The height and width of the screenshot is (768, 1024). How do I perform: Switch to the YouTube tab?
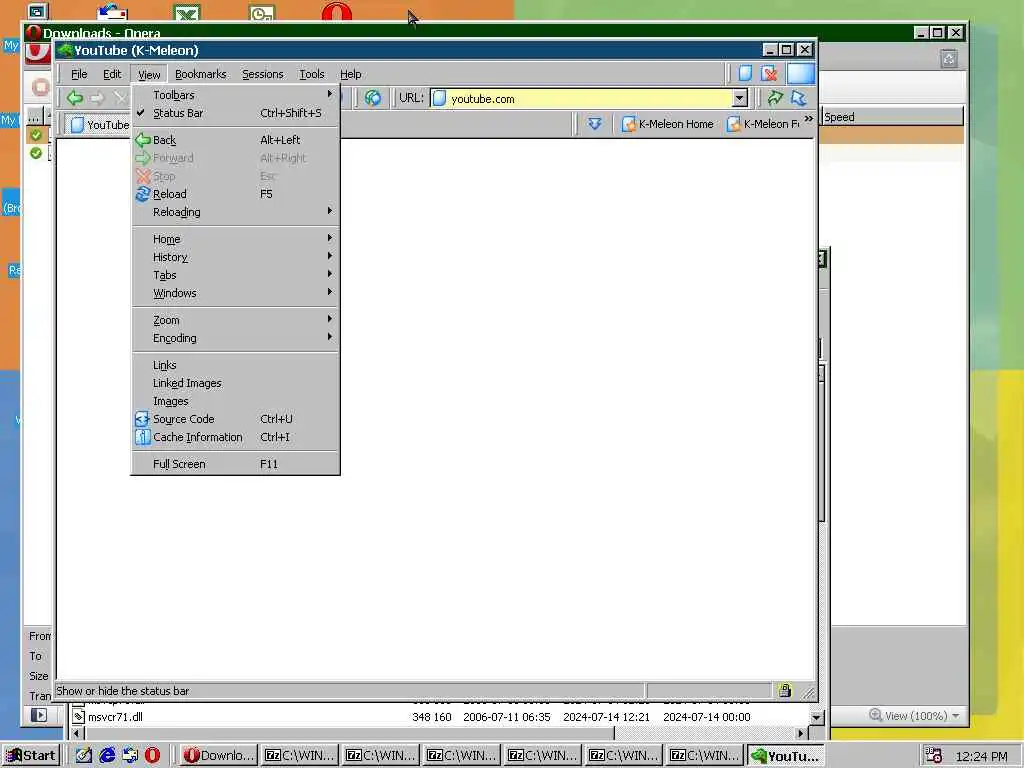point(100,124)
